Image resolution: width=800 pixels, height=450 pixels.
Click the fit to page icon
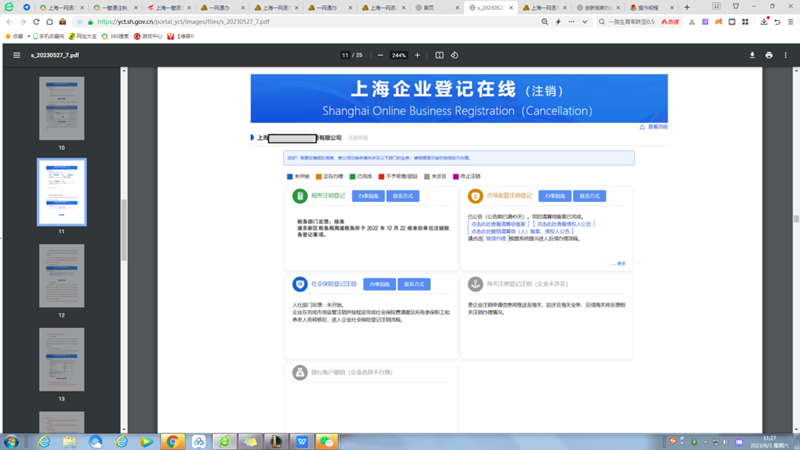(x=439, y=56)
